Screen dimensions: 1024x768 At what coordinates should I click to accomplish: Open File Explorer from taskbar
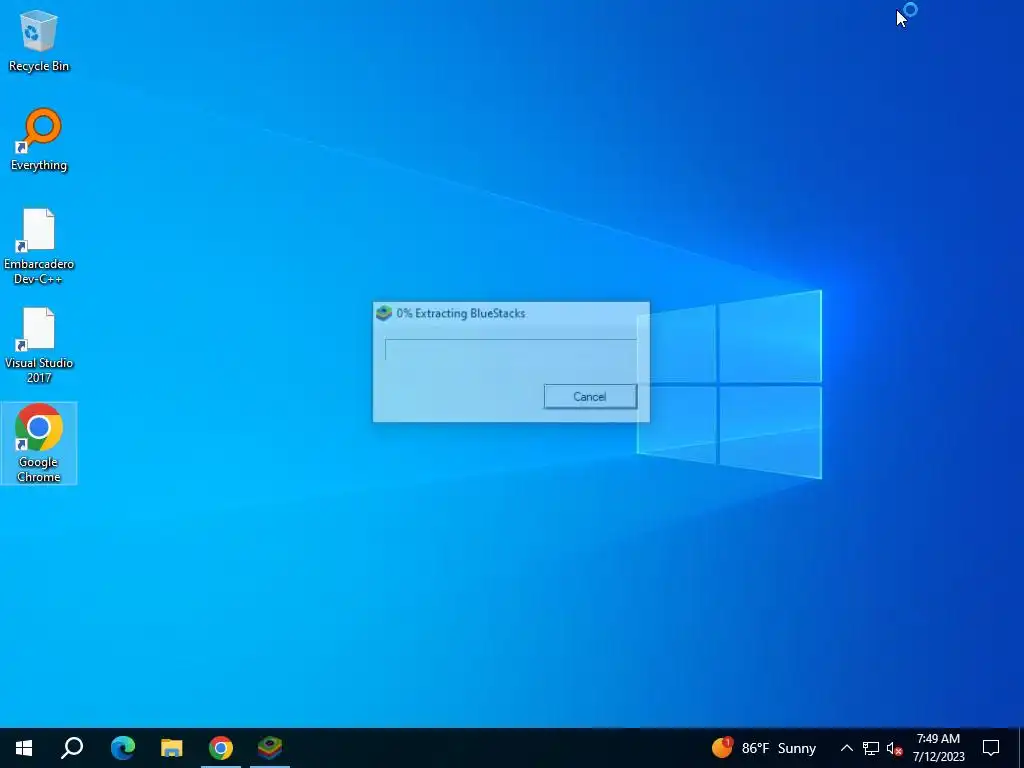[x=171, y=748]
